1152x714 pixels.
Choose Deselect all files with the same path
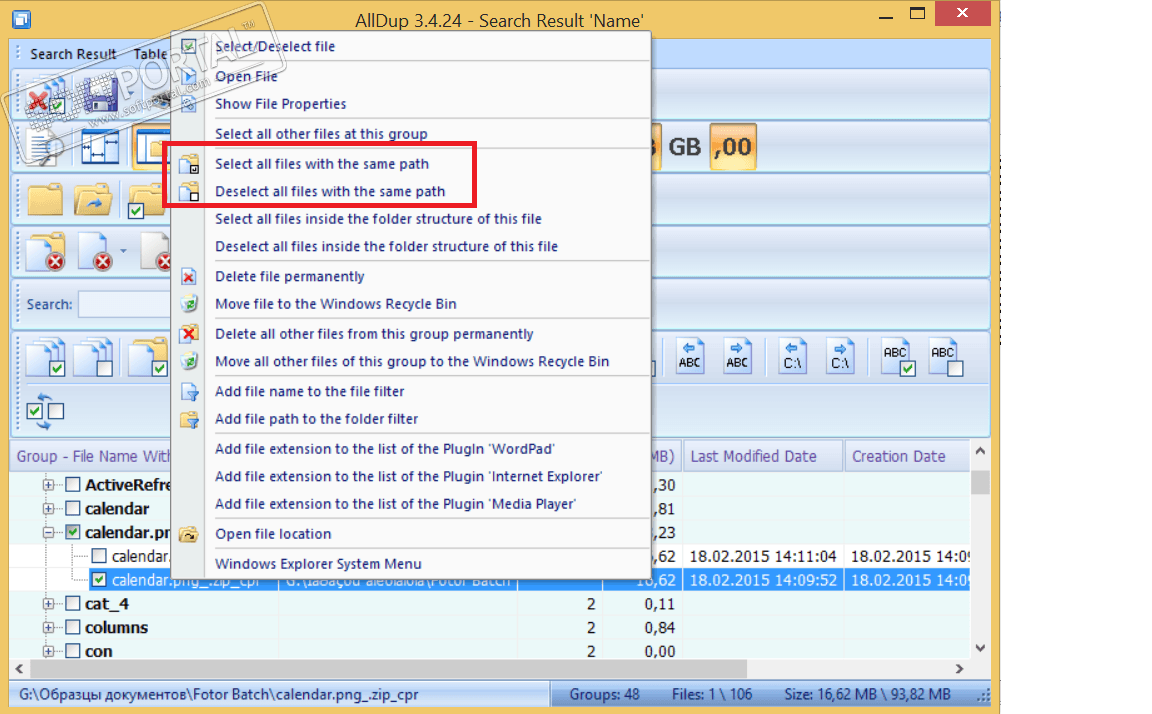(x=330, y=192)
